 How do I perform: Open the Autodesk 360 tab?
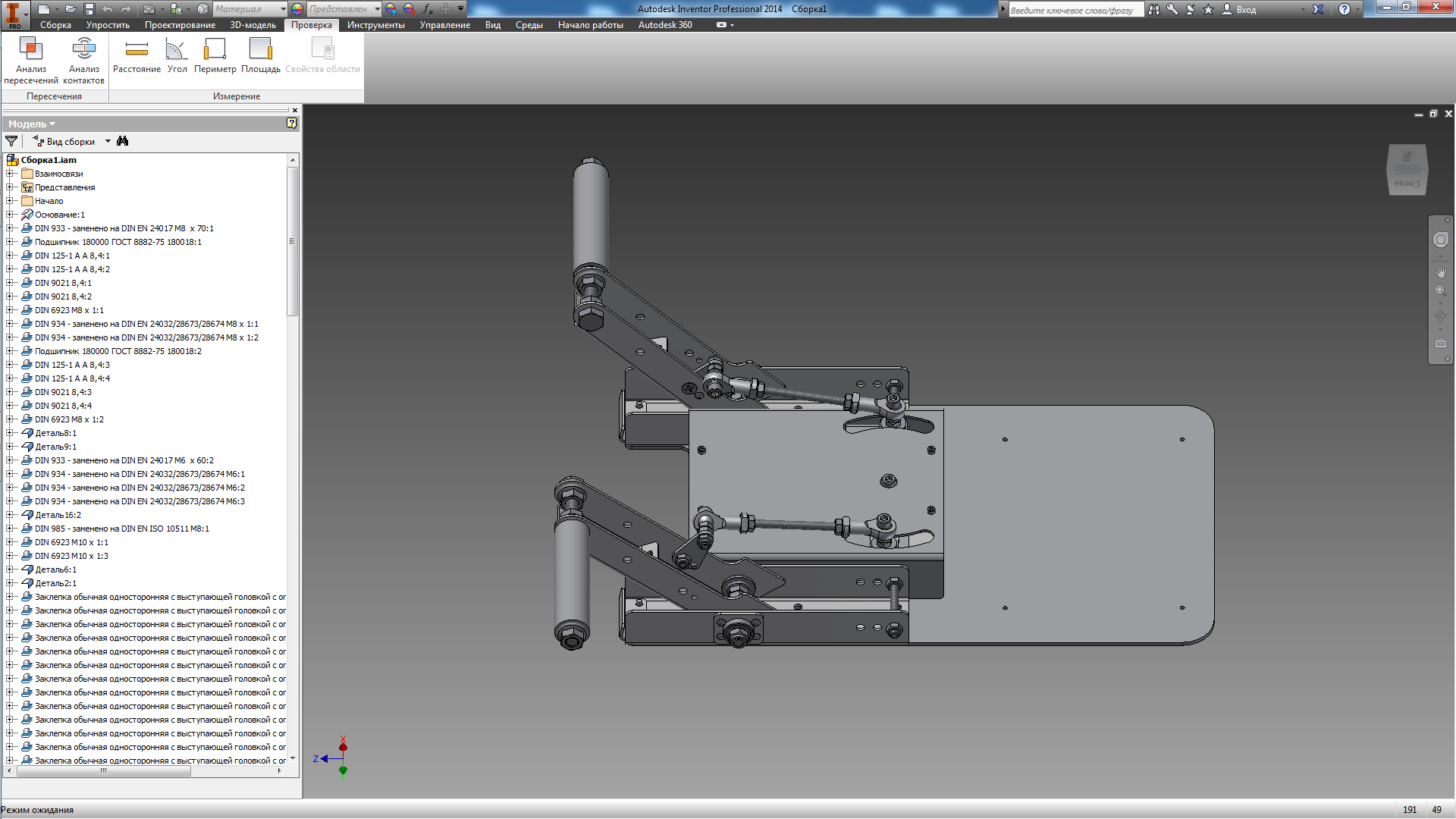pyautogui.click(x=665, y=25)
